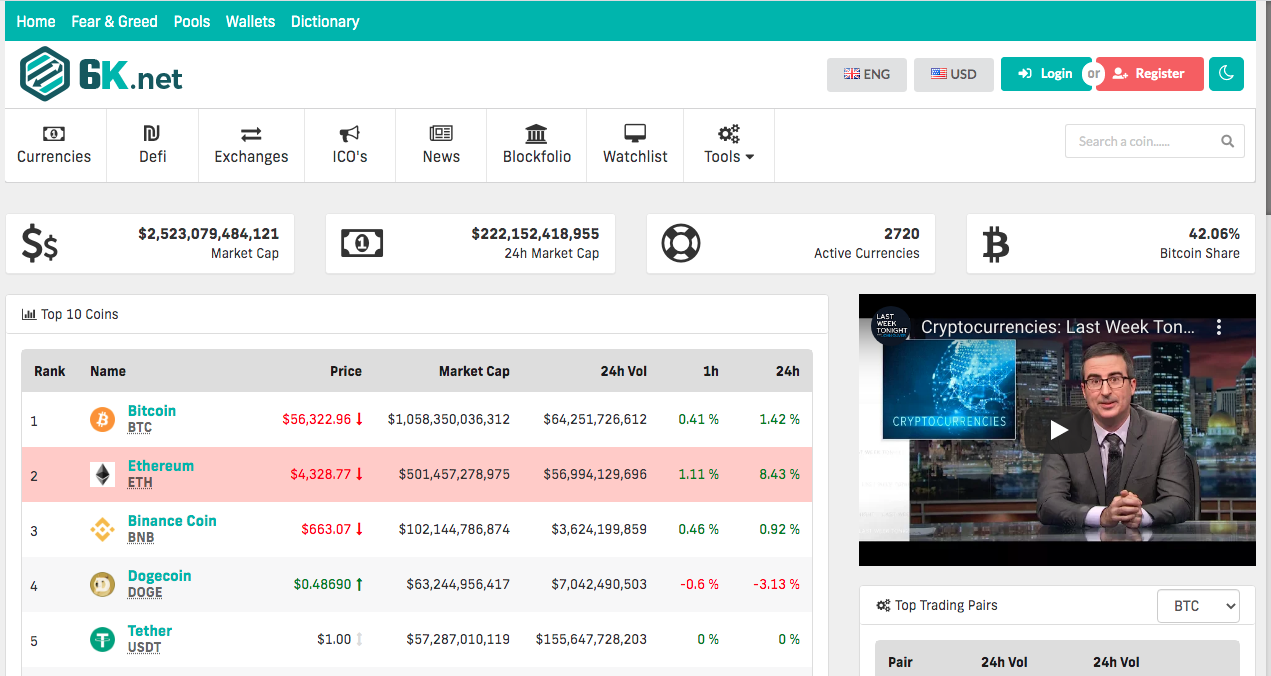Toggle dark mode with moon button
This screenshot has width=1271, height=676.
tap(1226, 74)
